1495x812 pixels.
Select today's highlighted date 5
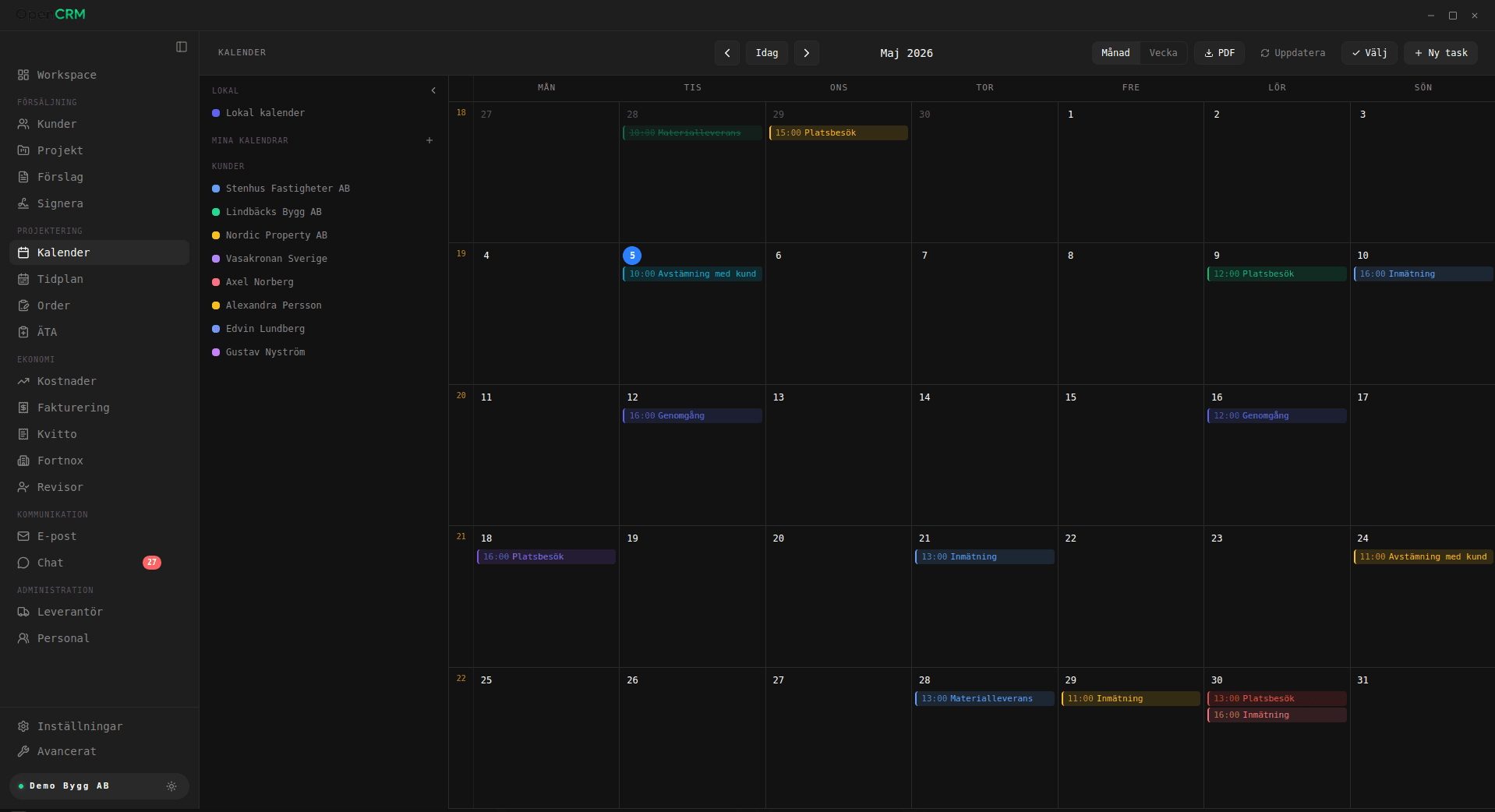(x=632, y=256)
